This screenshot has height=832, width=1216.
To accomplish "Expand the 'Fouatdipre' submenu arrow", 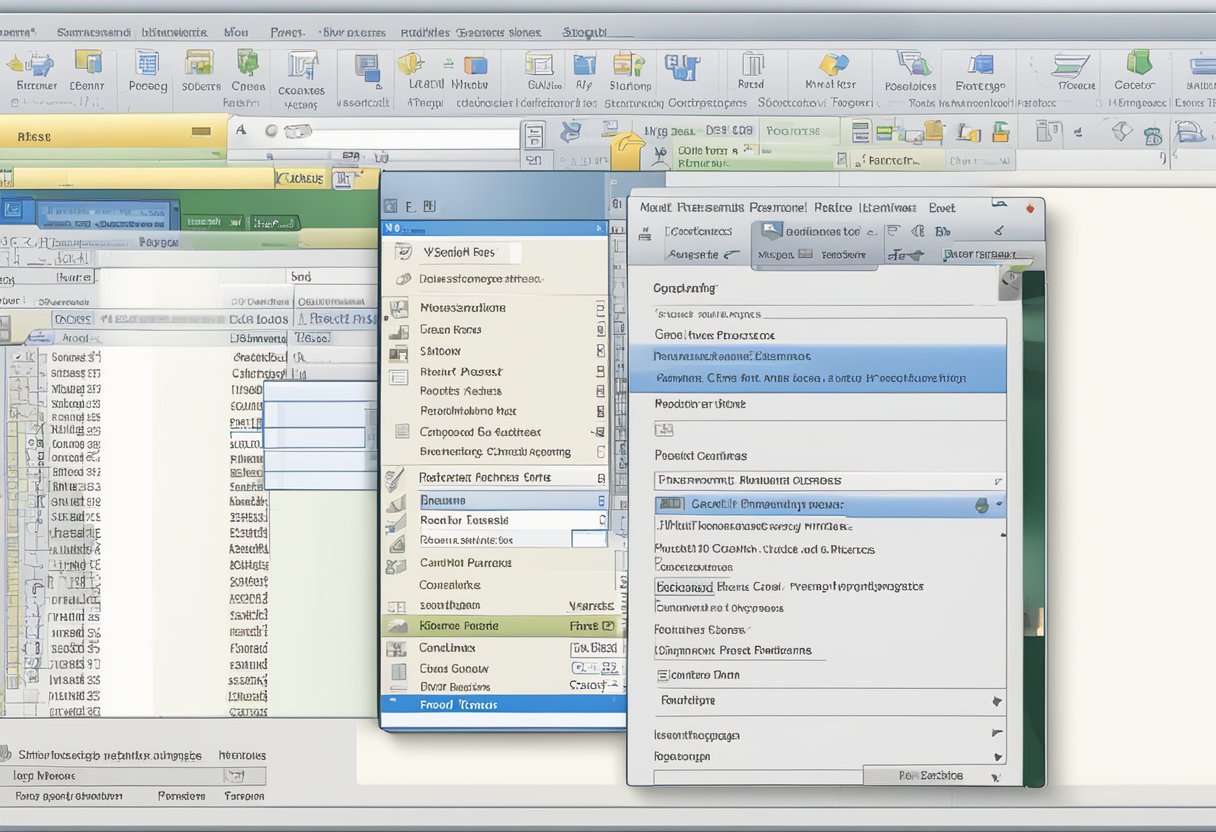I will tap(996, 702).
